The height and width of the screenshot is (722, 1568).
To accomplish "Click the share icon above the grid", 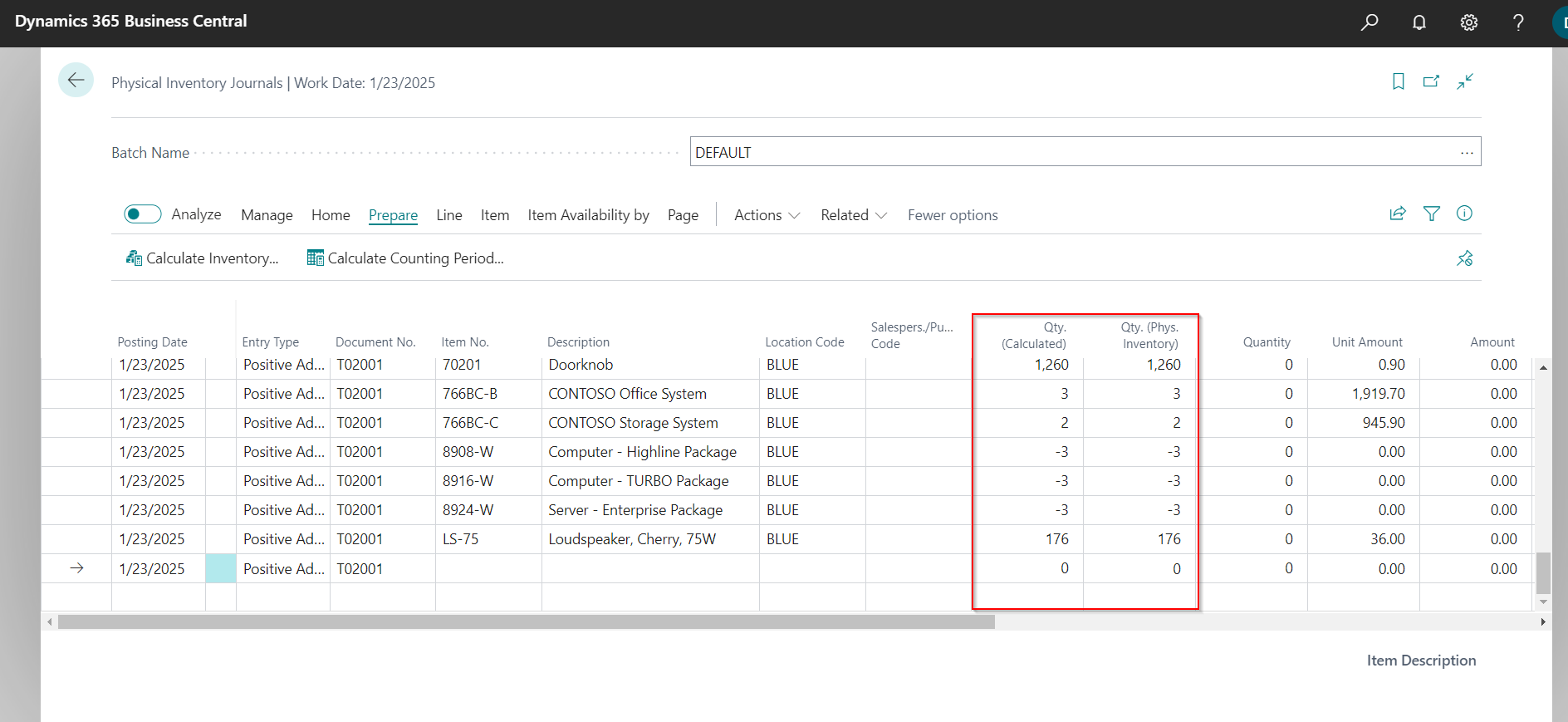I will pos(1398,214).
